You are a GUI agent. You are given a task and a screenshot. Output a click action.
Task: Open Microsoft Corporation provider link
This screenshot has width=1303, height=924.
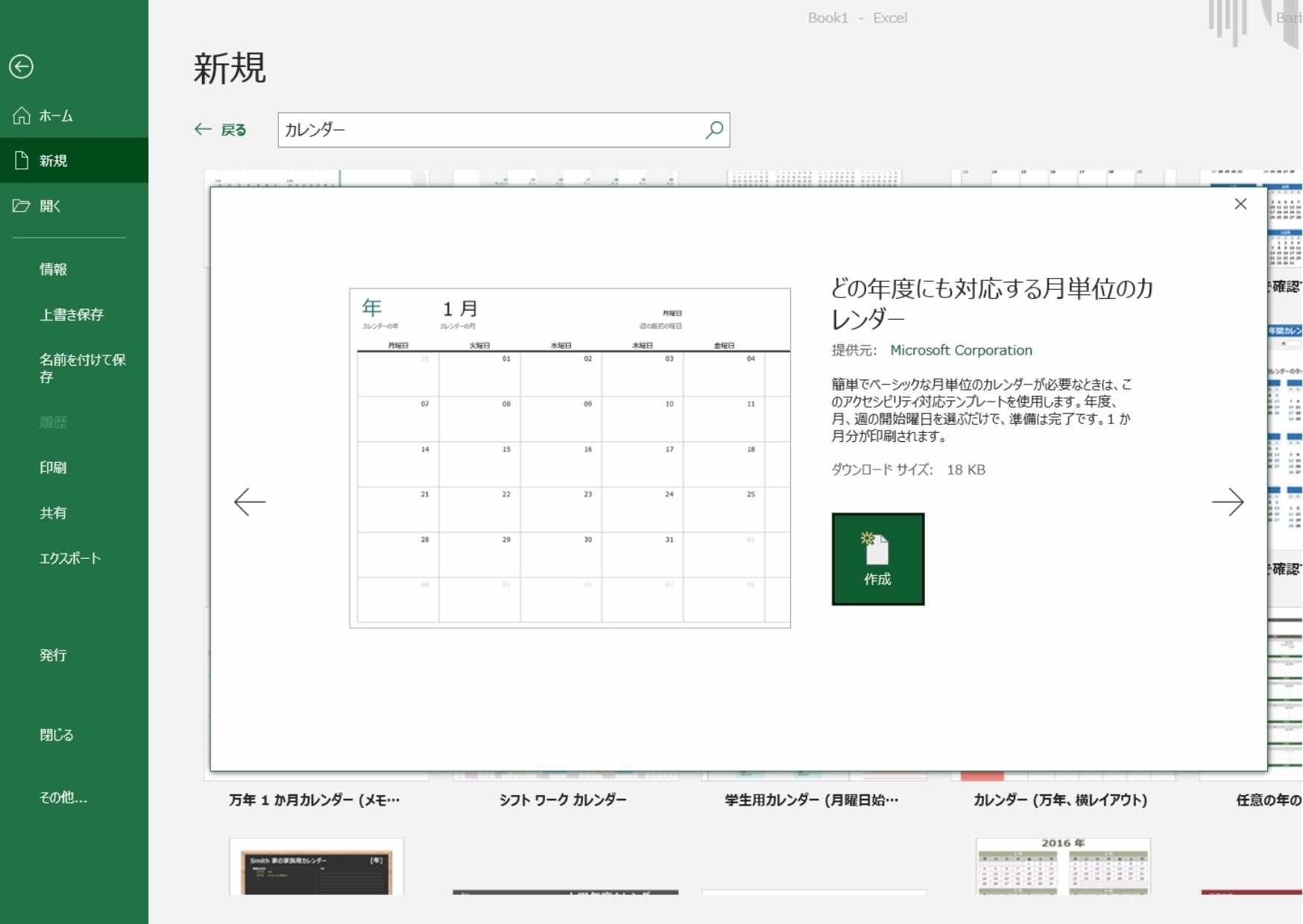pos(961,350)
